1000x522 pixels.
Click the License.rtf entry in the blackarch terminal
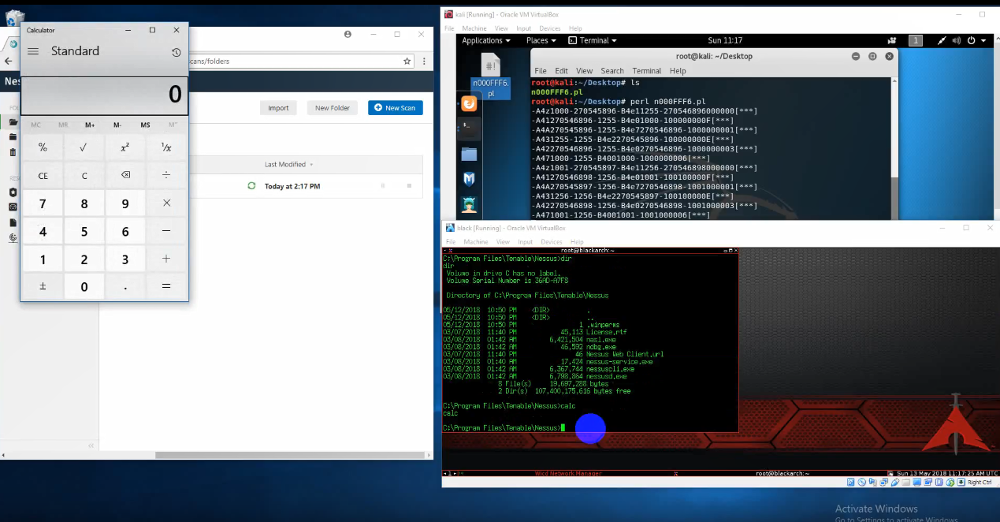tap(607, 332)
